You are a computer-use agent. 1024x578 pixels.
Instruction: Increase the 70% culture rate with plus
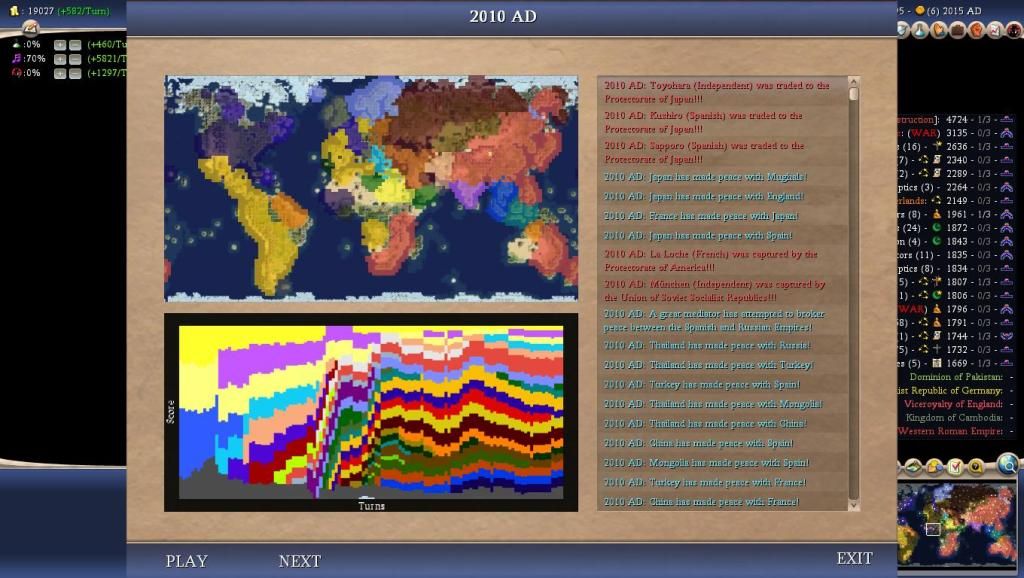pos(60,59)
